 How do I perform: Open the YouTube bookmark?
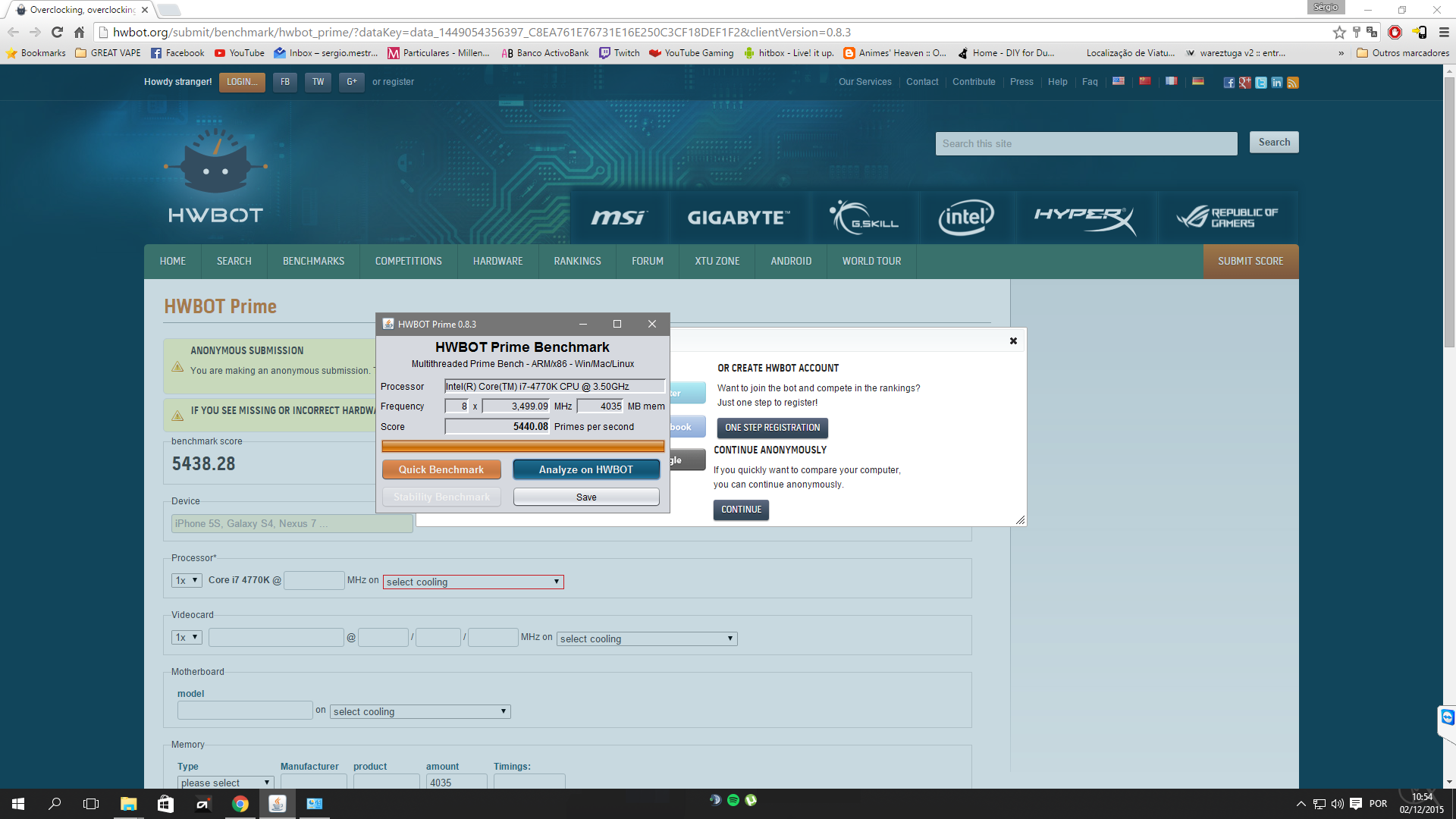tap(240, 53)
